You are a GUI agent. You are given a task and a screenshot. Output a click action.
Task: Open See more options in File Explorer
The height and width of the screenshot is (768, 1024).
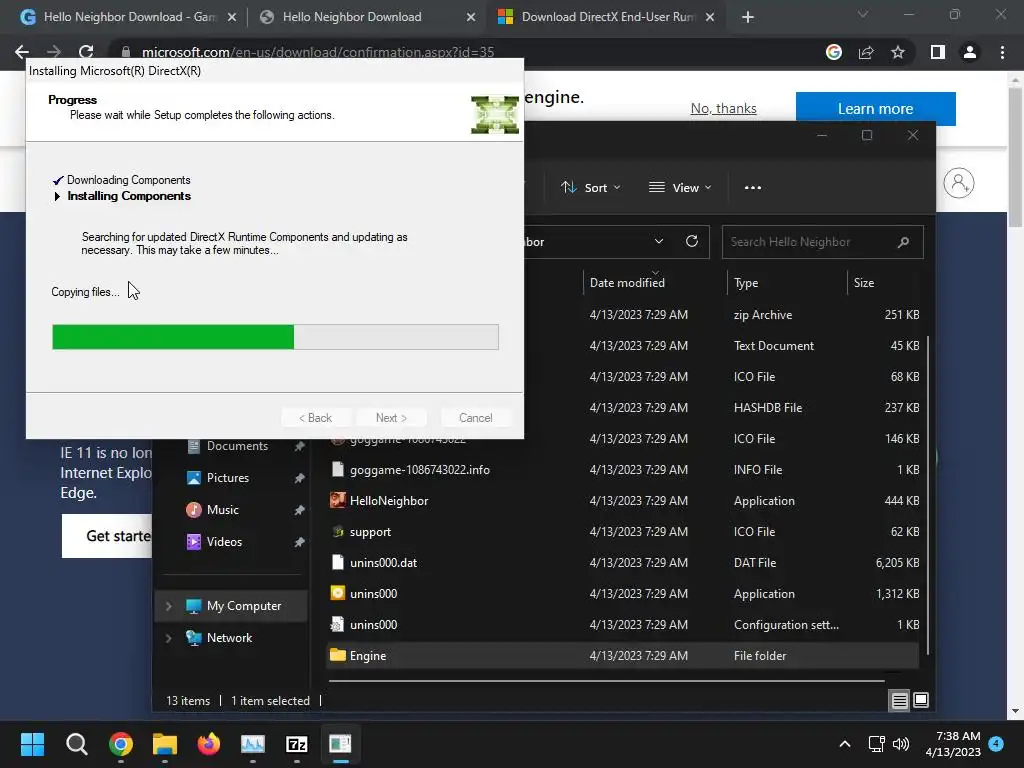pos(752,187)
